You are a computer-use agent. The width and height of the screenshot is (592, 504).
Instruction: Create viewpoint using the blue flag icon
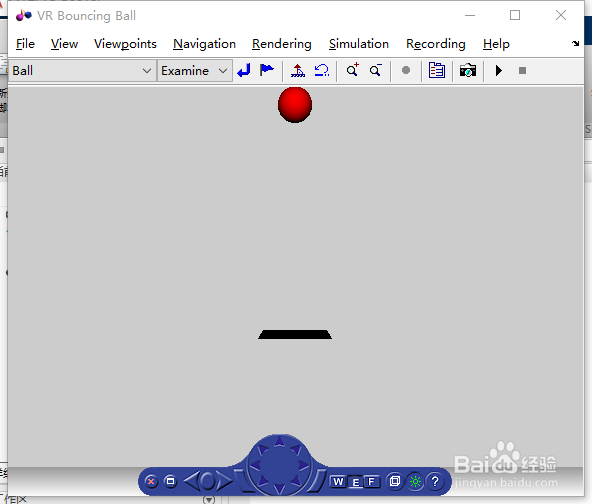coord(267,70)
